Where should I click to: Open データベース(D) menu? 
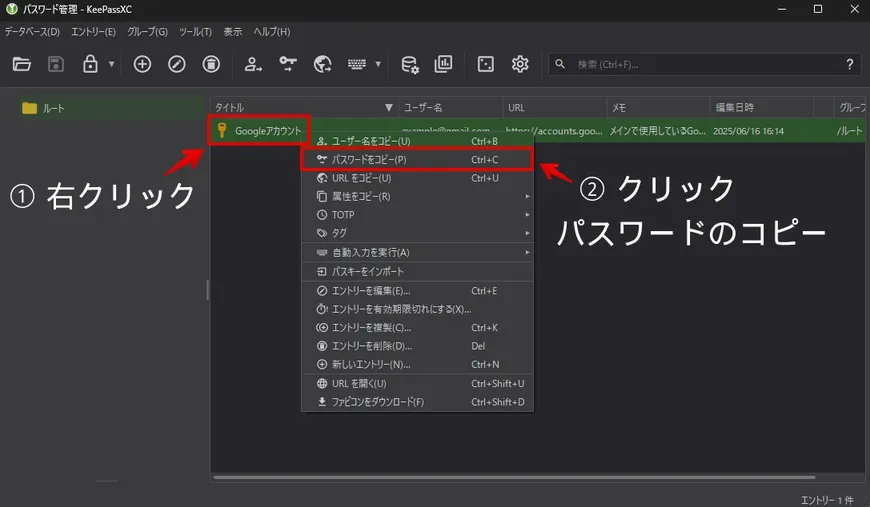pos(32,32)
